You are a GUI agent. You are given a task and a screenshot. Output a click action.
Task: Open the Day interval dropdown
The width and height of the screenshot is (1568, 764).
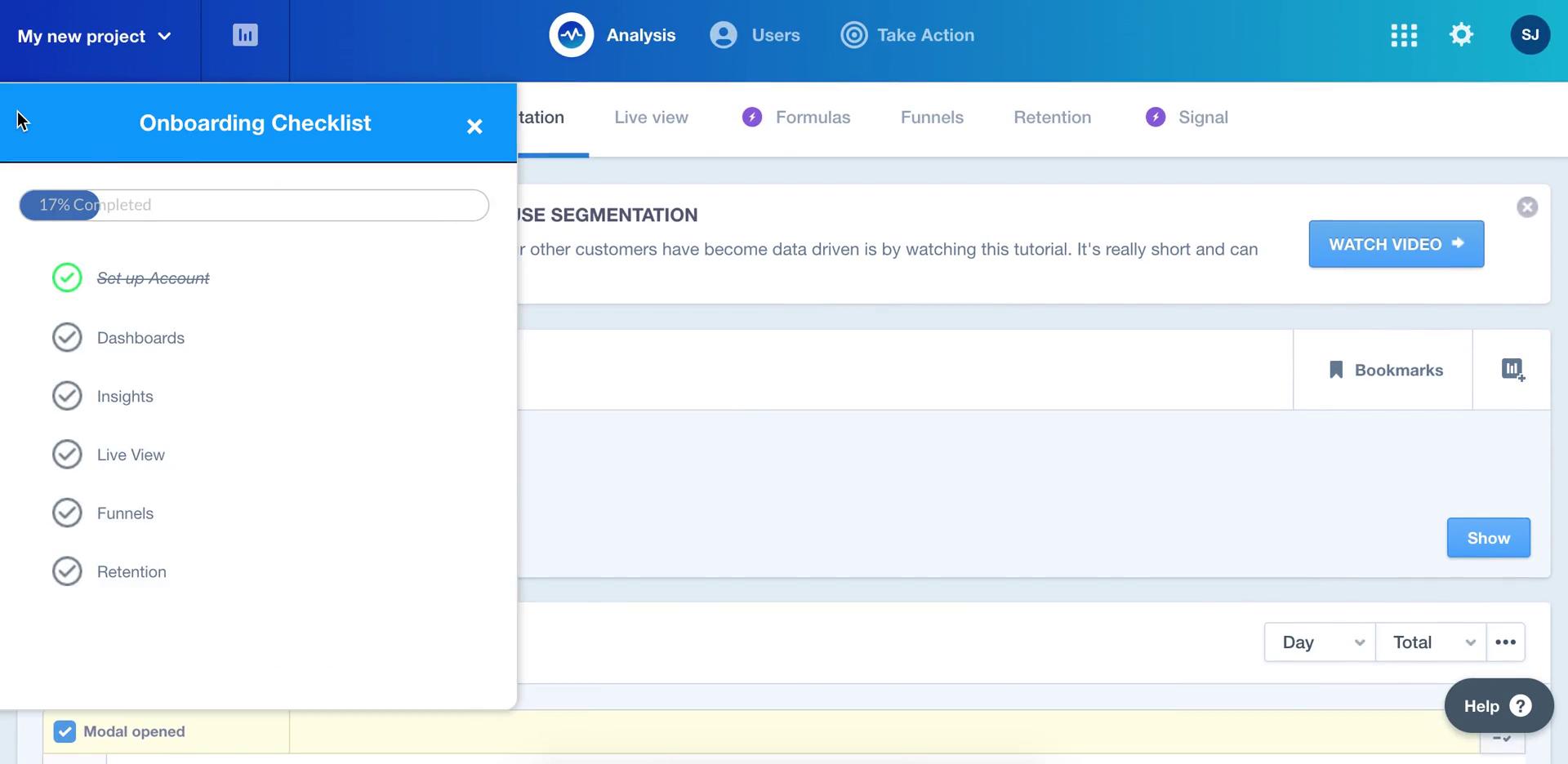click(x=1320, y=642)
